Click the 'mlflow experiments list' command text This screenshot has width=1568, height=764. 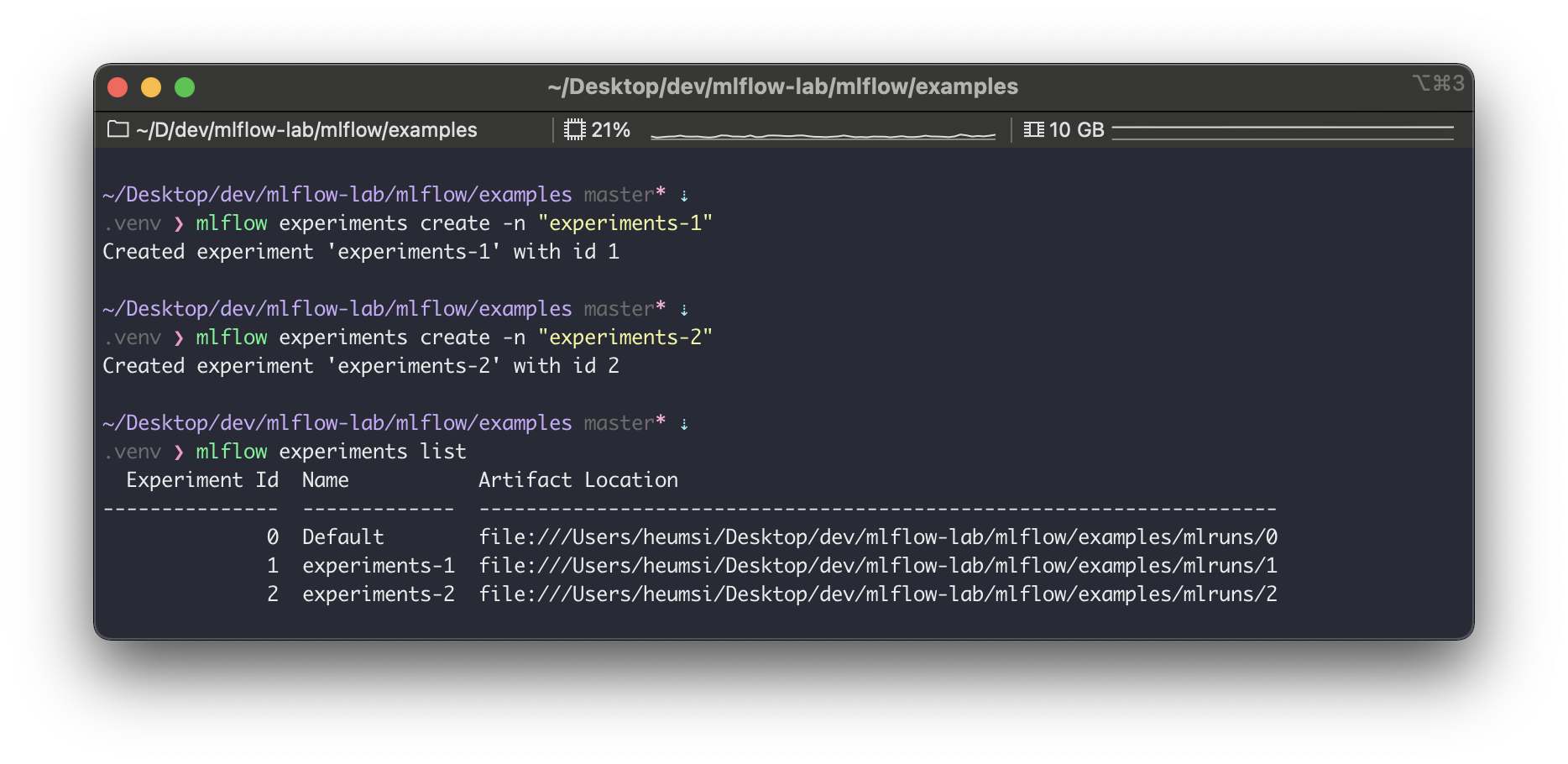click(332, 452)
